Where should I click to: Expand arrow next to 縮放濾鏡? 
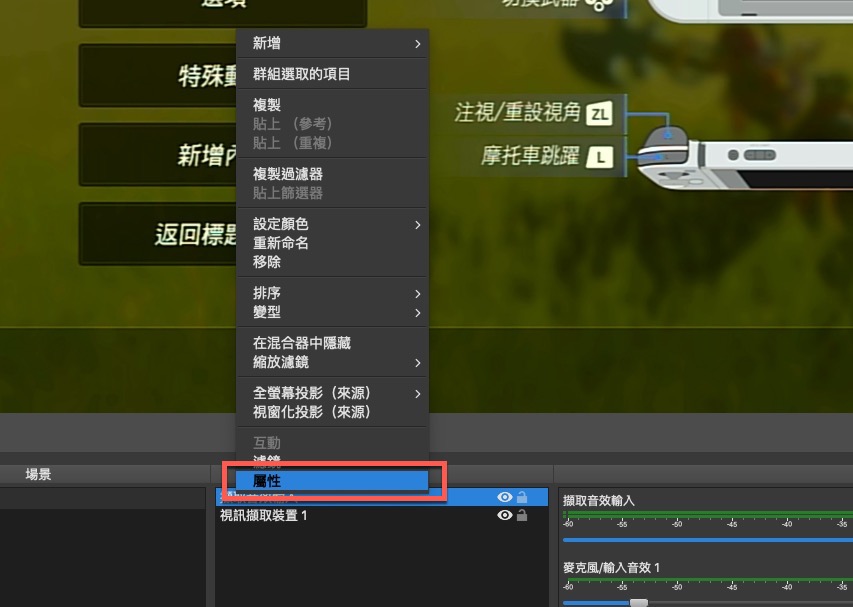pyautogui.click(x=417, y=363)
